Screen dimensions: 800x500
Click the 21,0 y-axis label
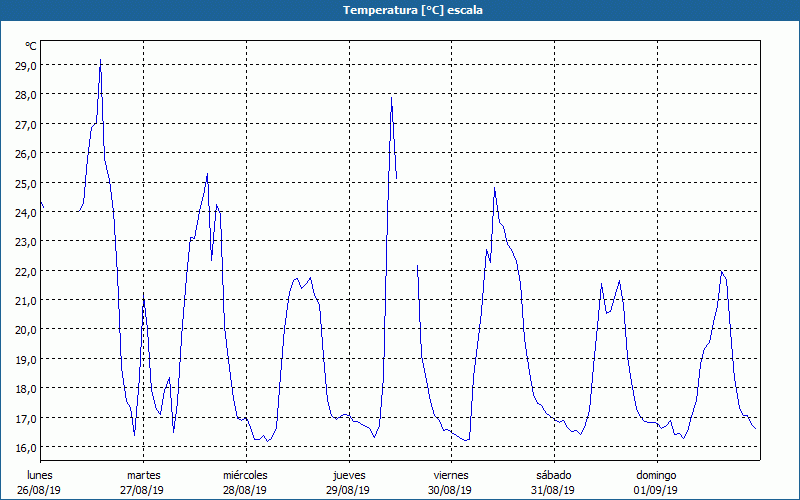tap(24, 301)
